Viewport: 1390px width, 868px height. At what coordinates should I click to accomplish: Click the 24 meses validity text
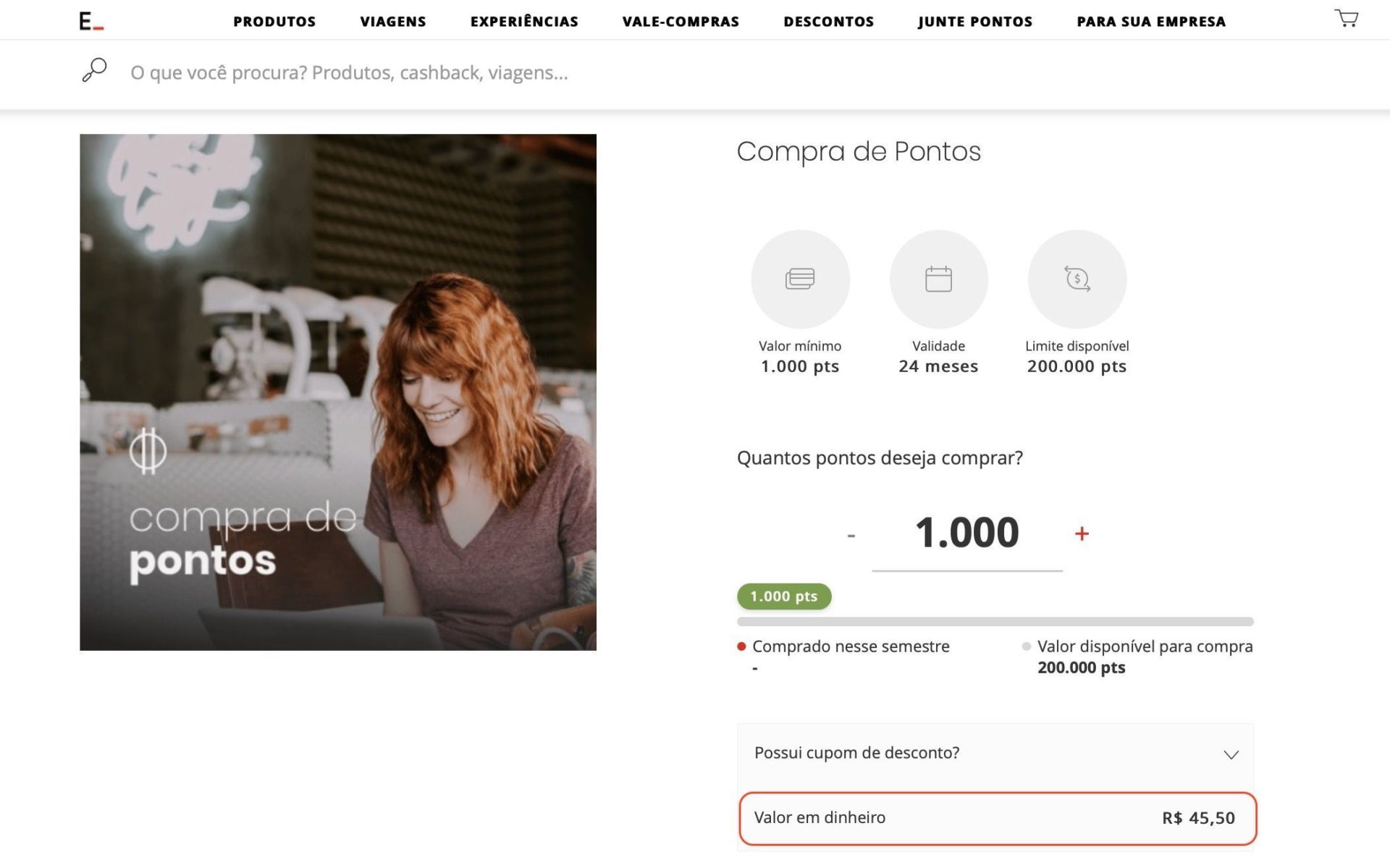coord(938,366)
